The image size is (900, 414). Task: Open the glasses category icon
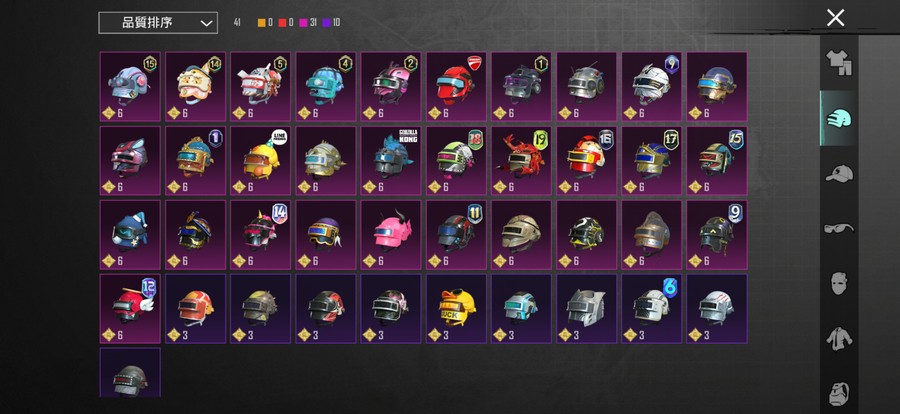(839, 228)
